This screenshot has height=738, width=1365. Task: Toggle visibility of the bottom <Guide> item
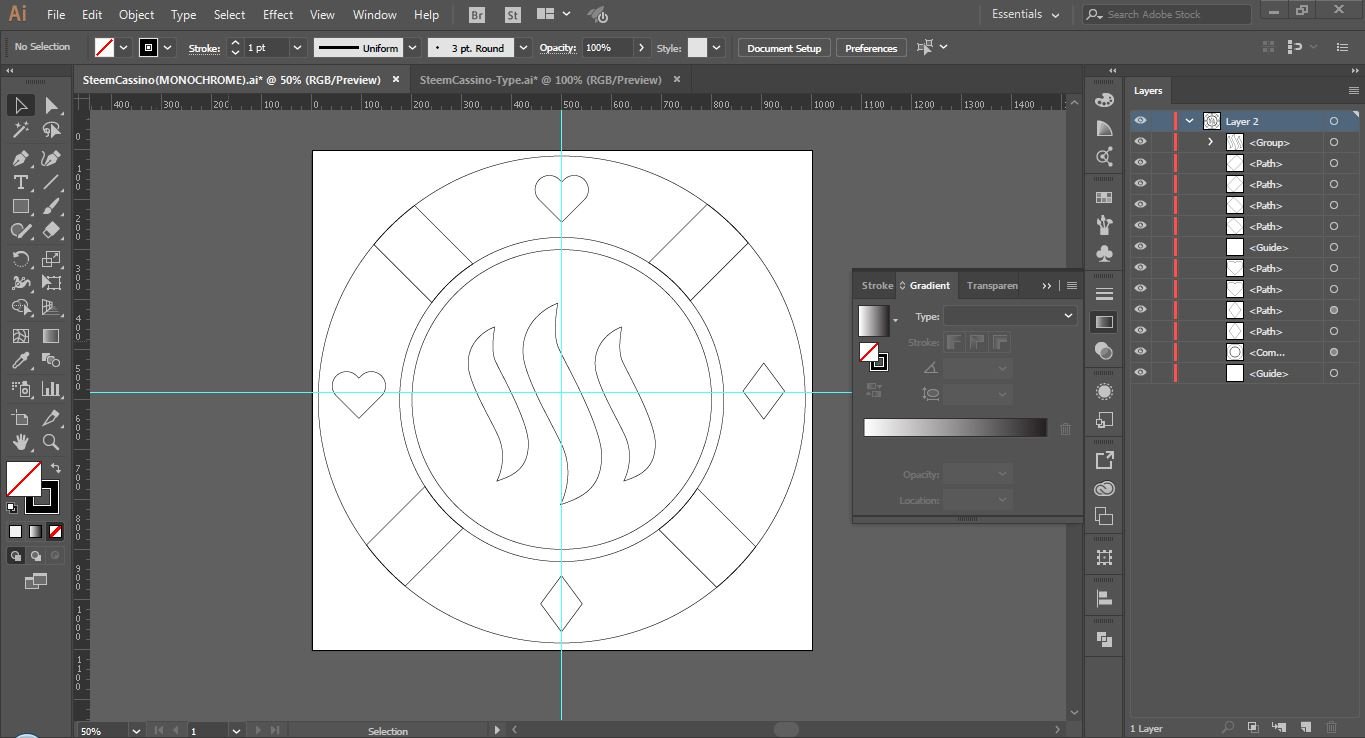pyautogui.click(x=1140, y=373)
